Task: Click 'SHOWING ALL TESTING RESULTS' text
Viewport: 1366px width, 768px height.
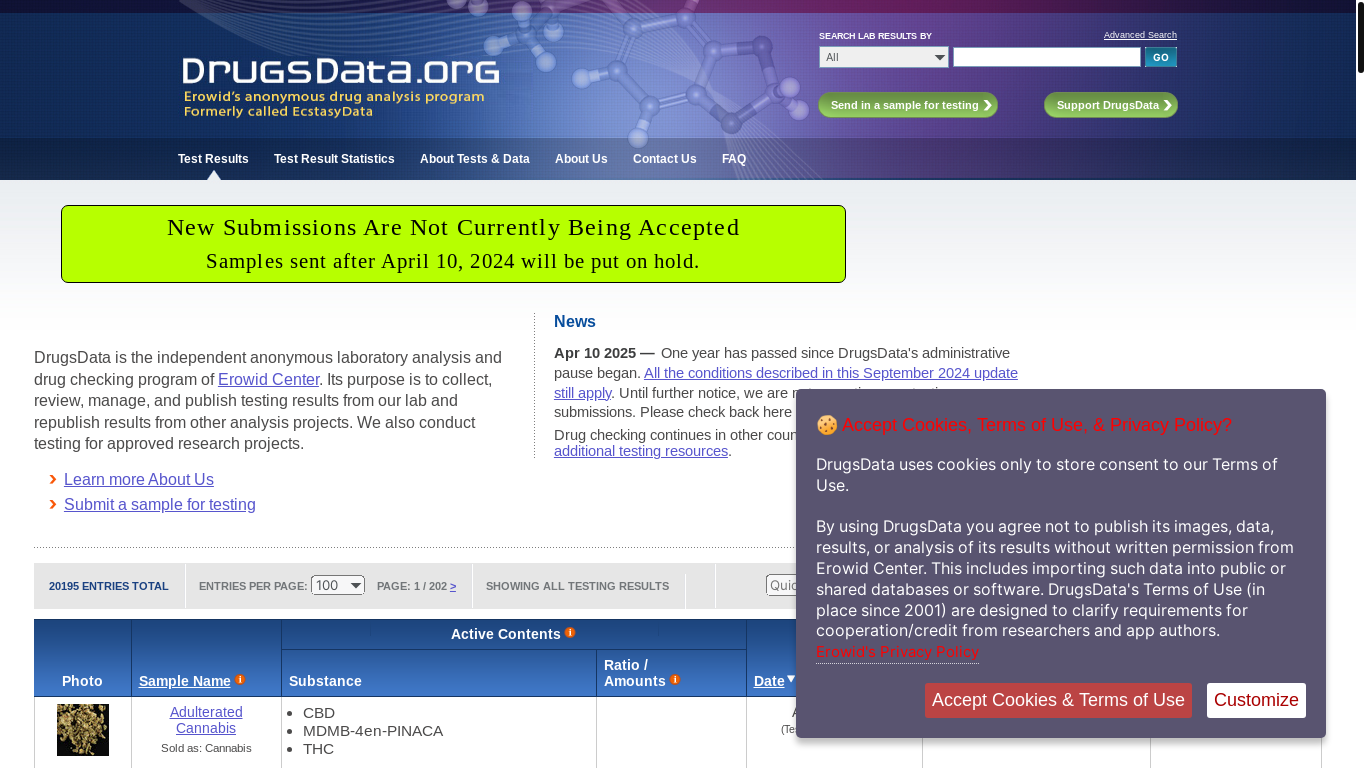Action: [x=577, y=586]
